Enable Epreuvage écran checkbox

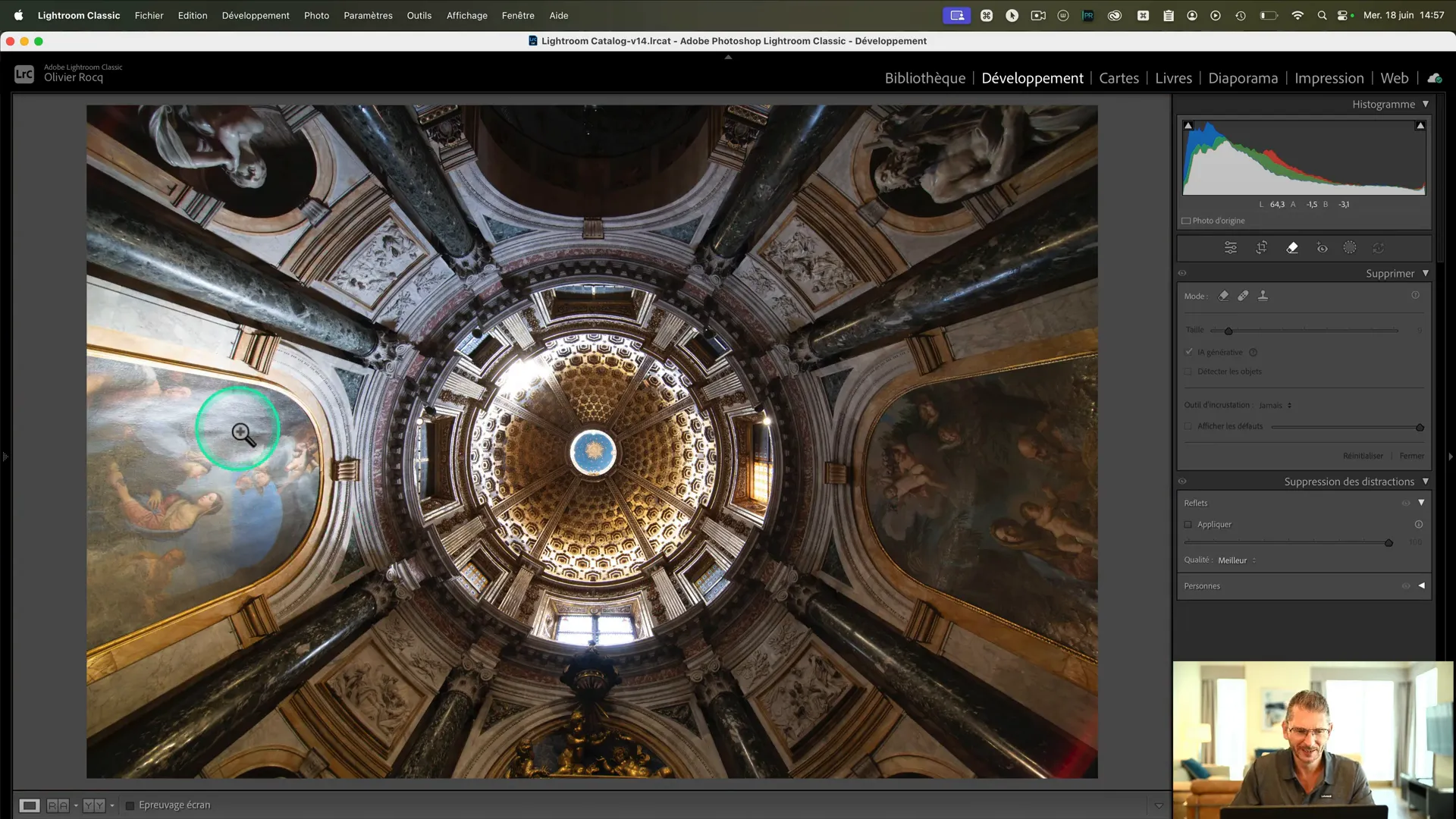point(130,805)
